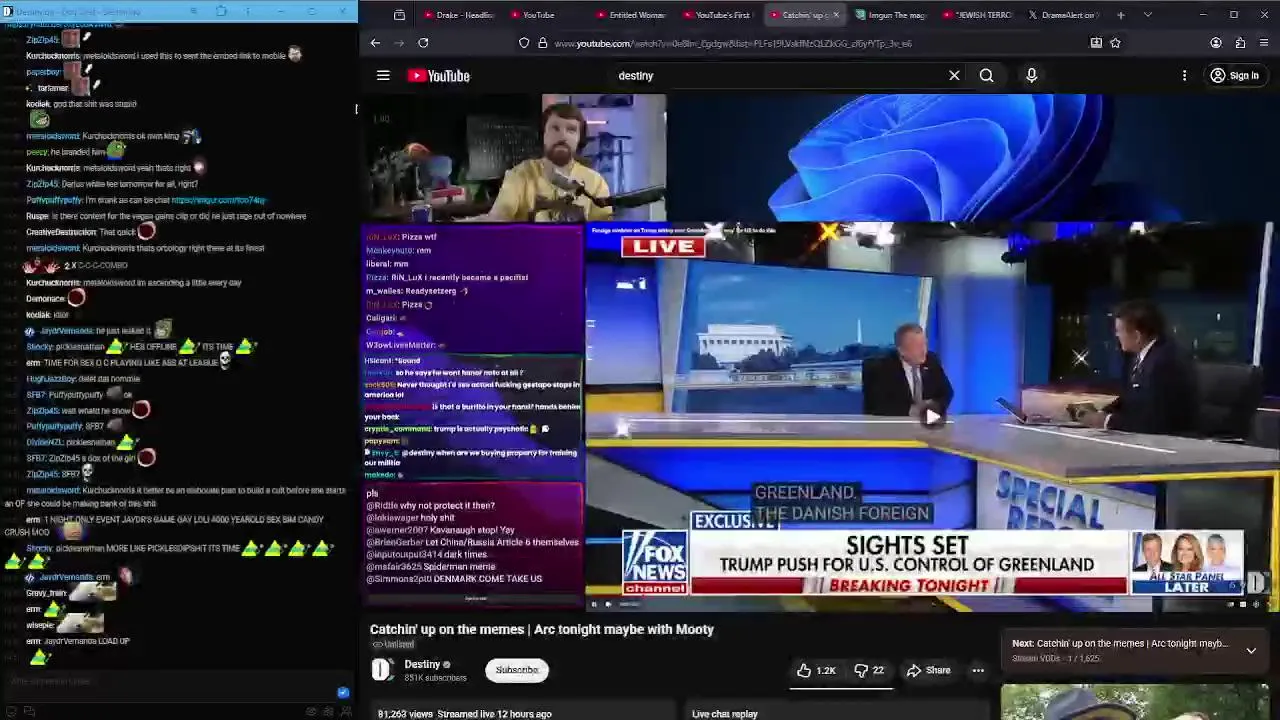Click username 'Kurchucknorris' in top chat message
1280x720 pixels.
53,56
